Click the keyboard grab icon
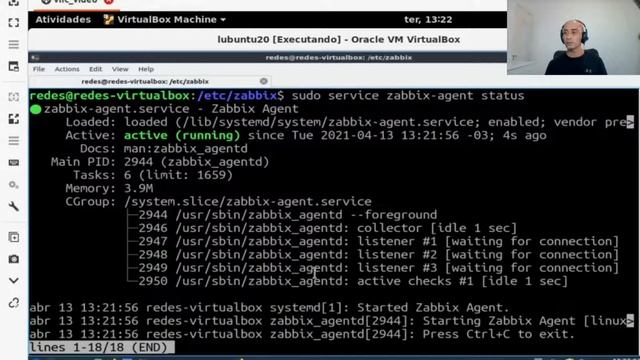This screenshot has height=360, width=640. (x=13, y=162)
